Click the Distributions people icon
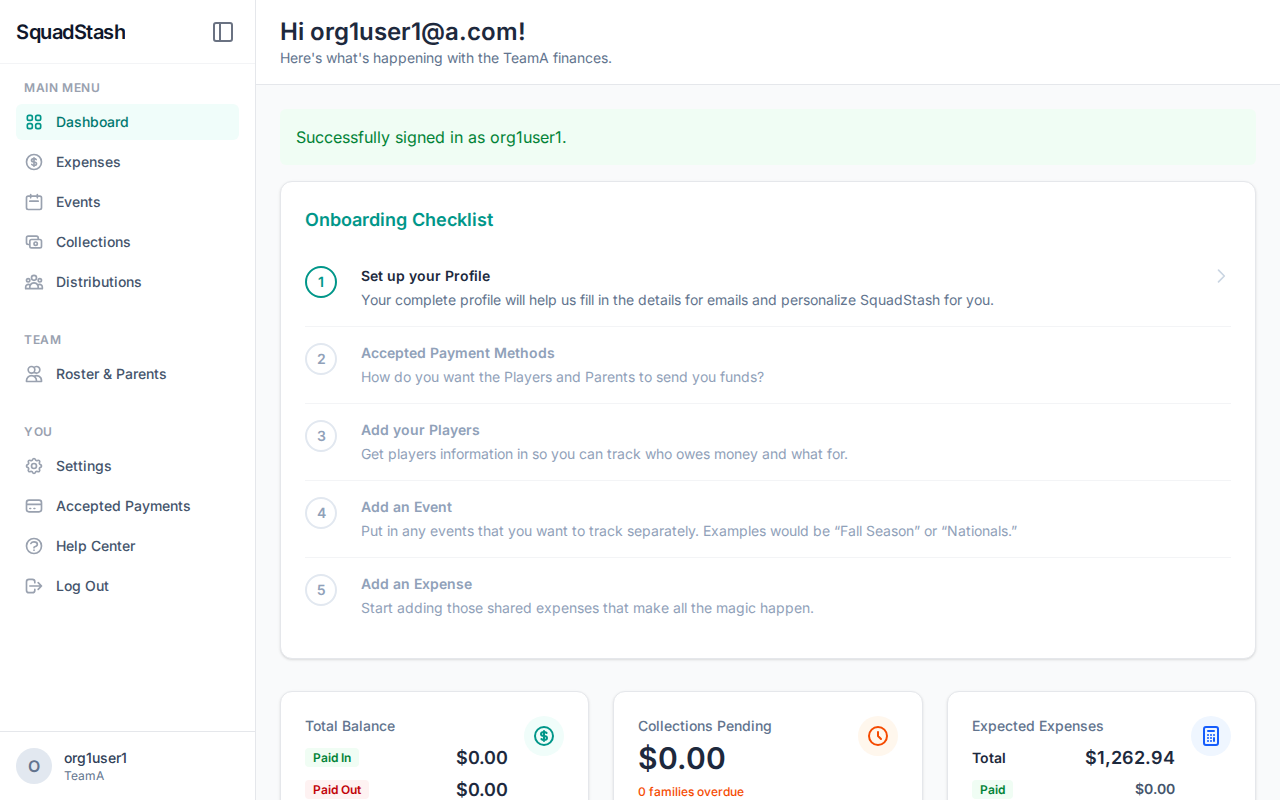Image resolution: width=1280 pixels, height=800 pixels. point(34,282)
